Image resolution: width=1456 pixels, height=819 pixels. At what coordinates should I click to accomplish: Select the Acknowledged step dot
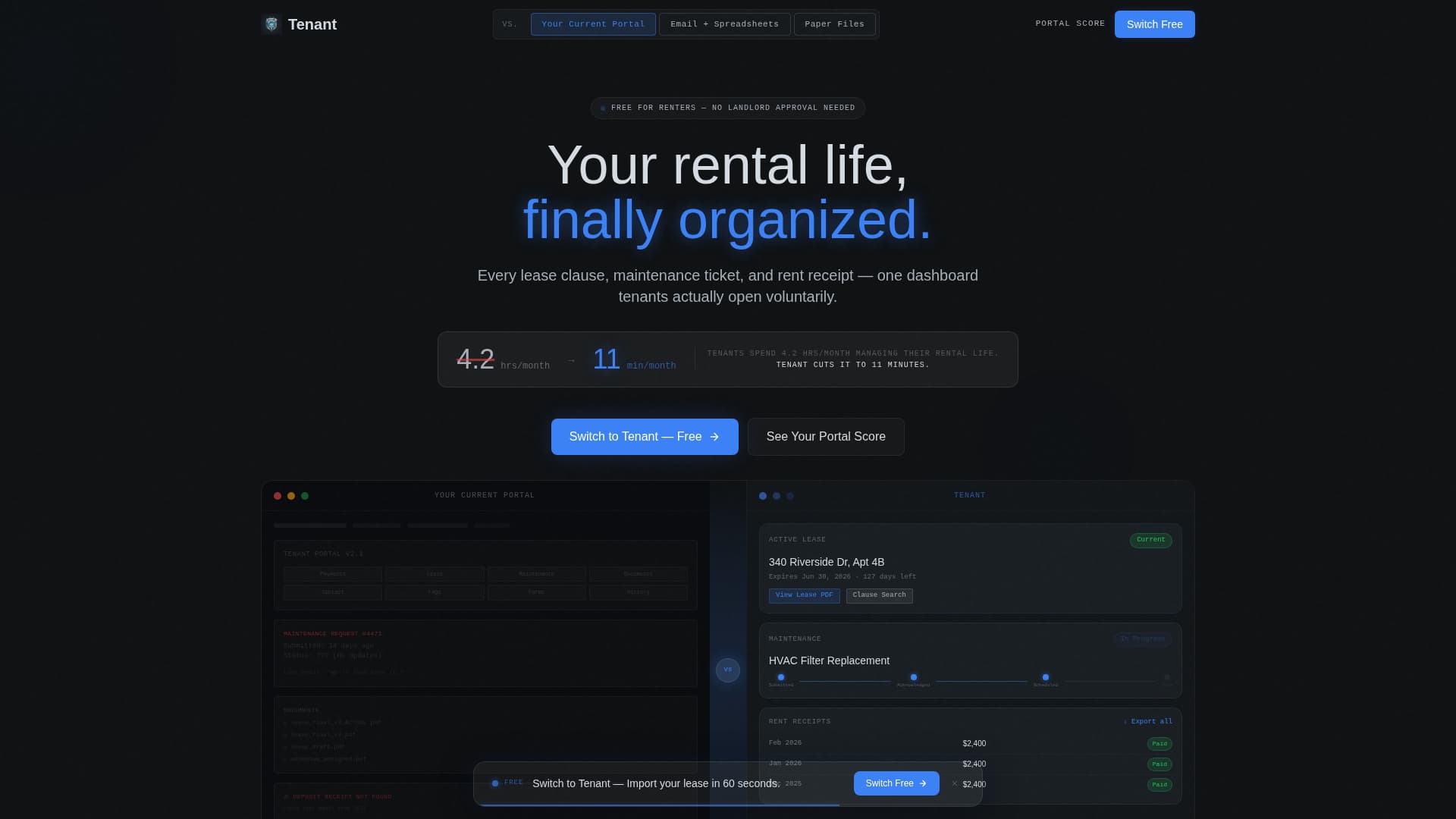(x=914, y=677)
